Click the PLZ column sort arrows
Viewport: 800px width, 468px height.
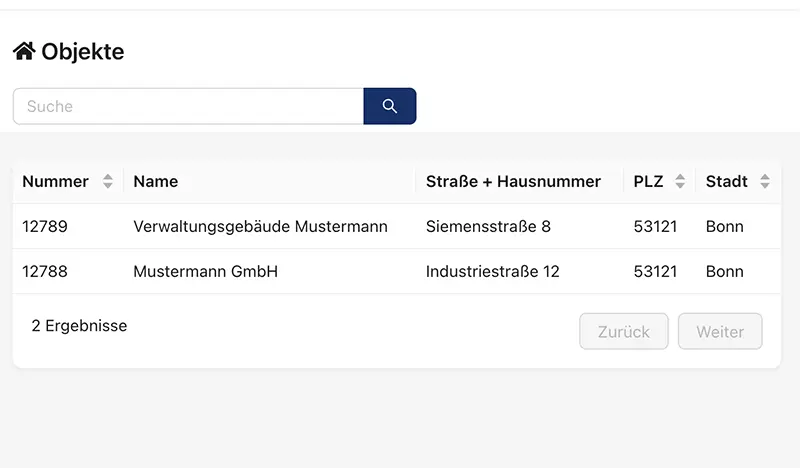pos(680,182)
